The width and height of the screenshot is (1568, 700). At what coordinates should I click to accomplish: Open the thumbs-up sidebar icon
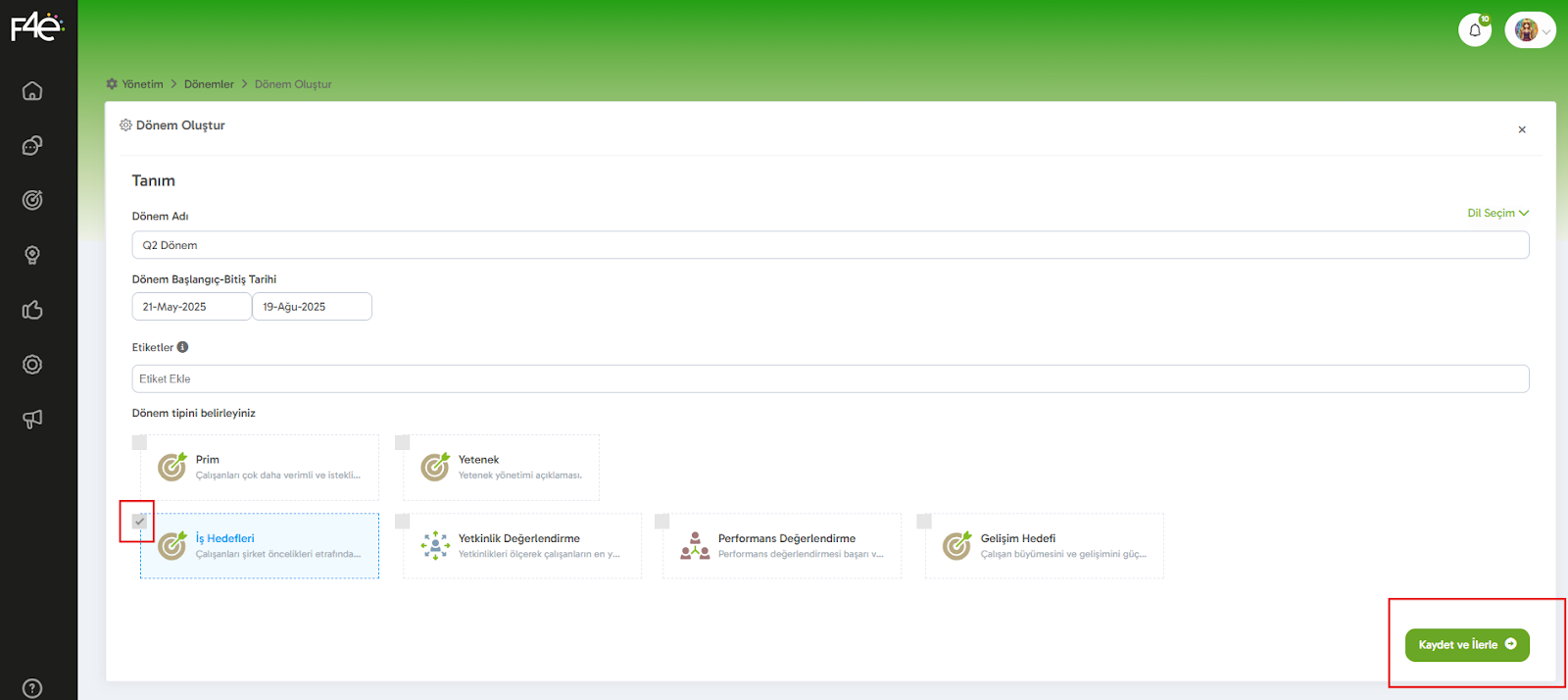[x=32, y=310]
